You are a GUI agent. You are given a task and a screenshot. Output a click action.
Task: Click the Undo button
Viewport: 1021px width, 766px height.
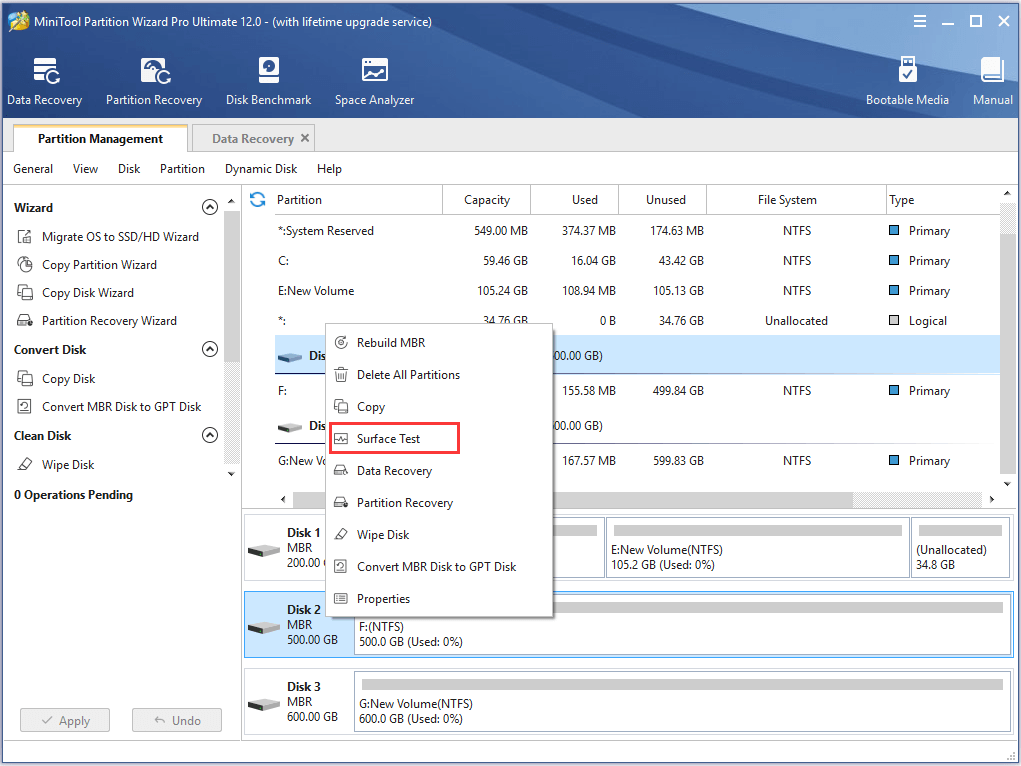pos(176,720)
